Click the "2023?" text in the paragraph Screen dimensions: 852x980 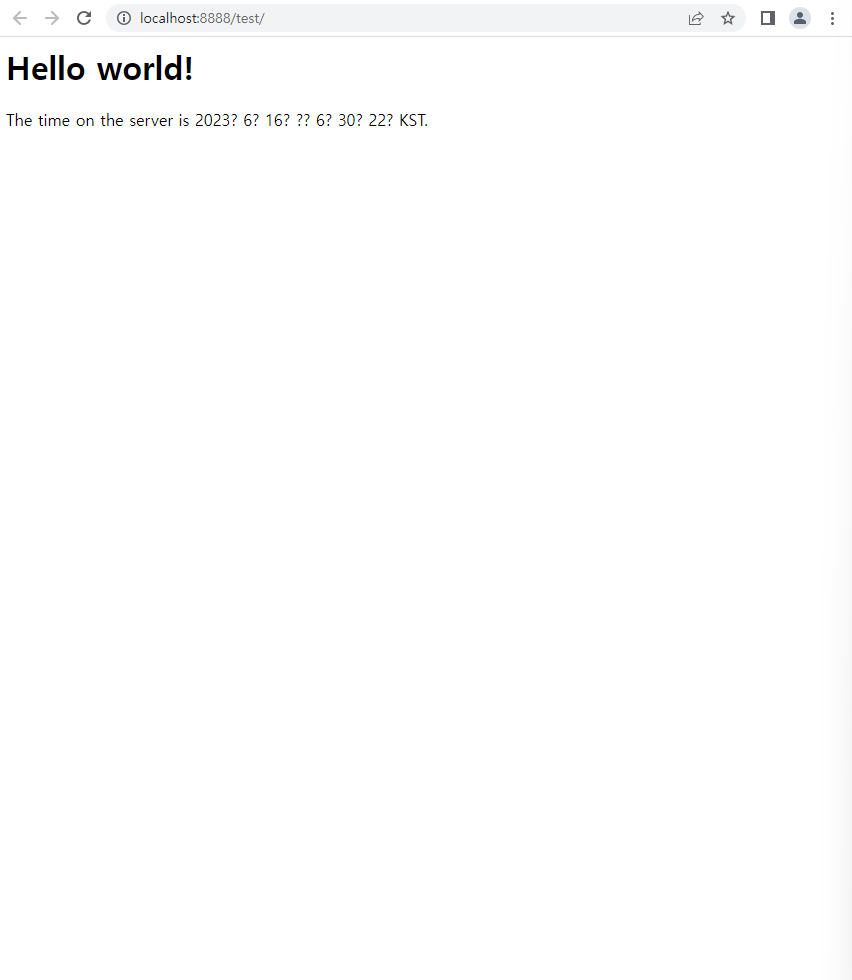coord(216,120)
